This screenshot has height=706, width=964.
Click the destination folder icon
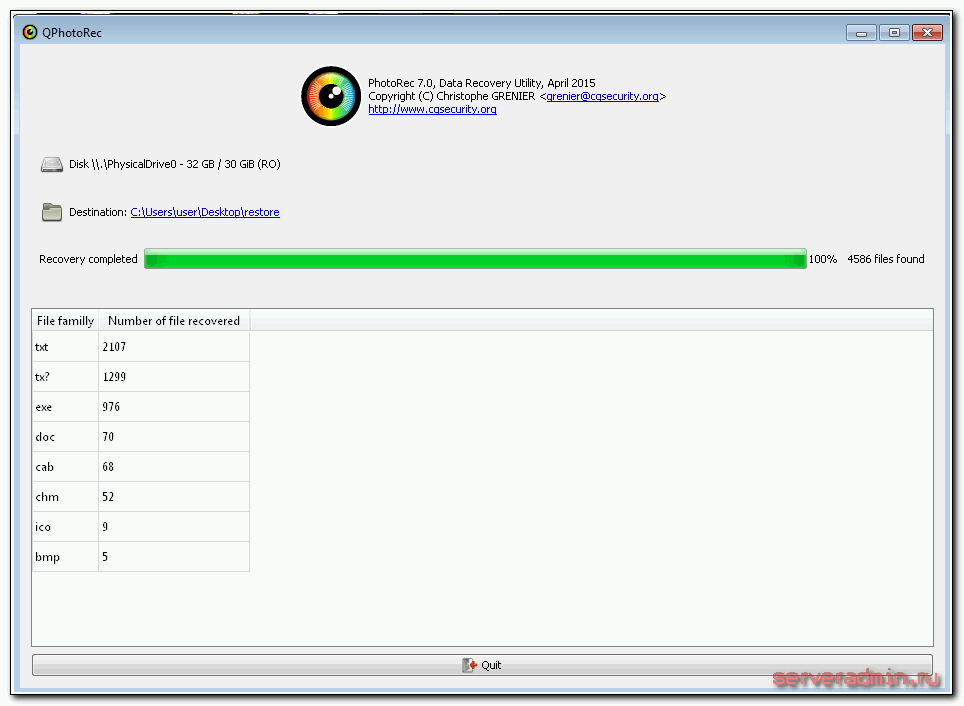(x=52, y=212)
